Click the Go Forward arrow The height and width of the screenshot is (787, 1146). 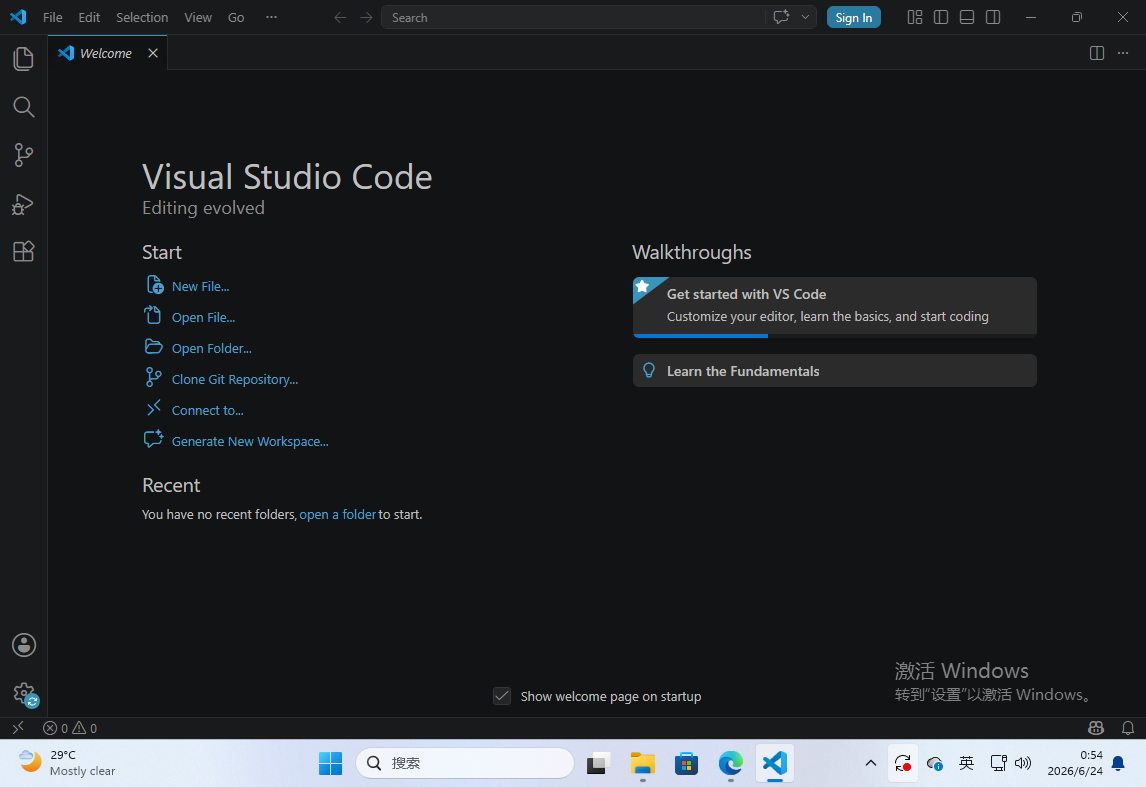[366, 18]
